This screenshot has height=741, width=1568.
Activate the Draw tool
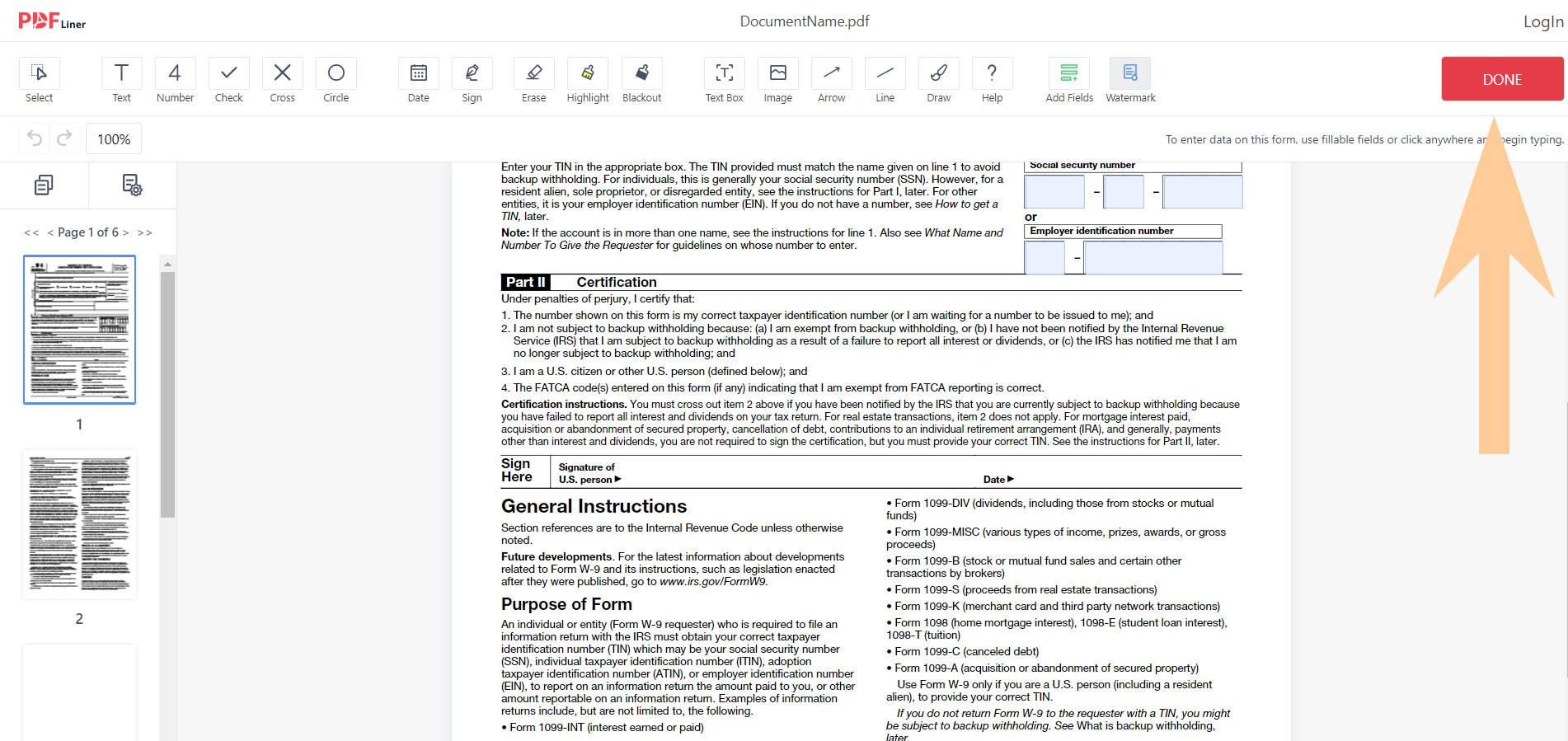pyautogui.click(x=938, y=81)
